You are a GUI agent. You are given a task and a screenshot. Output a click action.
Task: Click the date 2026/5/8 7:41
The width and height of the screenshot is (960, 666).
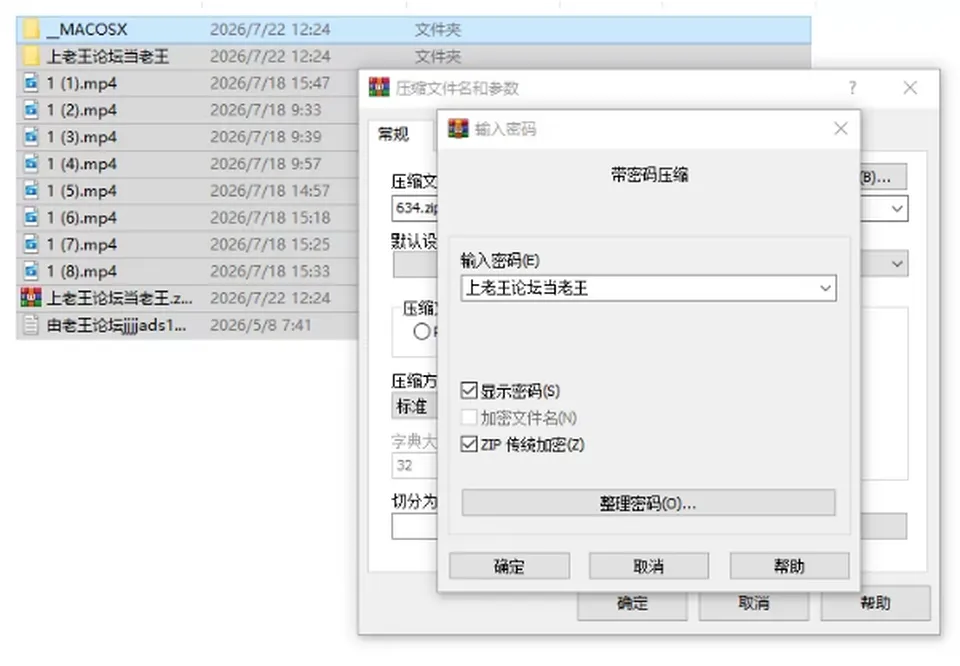(x=260, y=324)
